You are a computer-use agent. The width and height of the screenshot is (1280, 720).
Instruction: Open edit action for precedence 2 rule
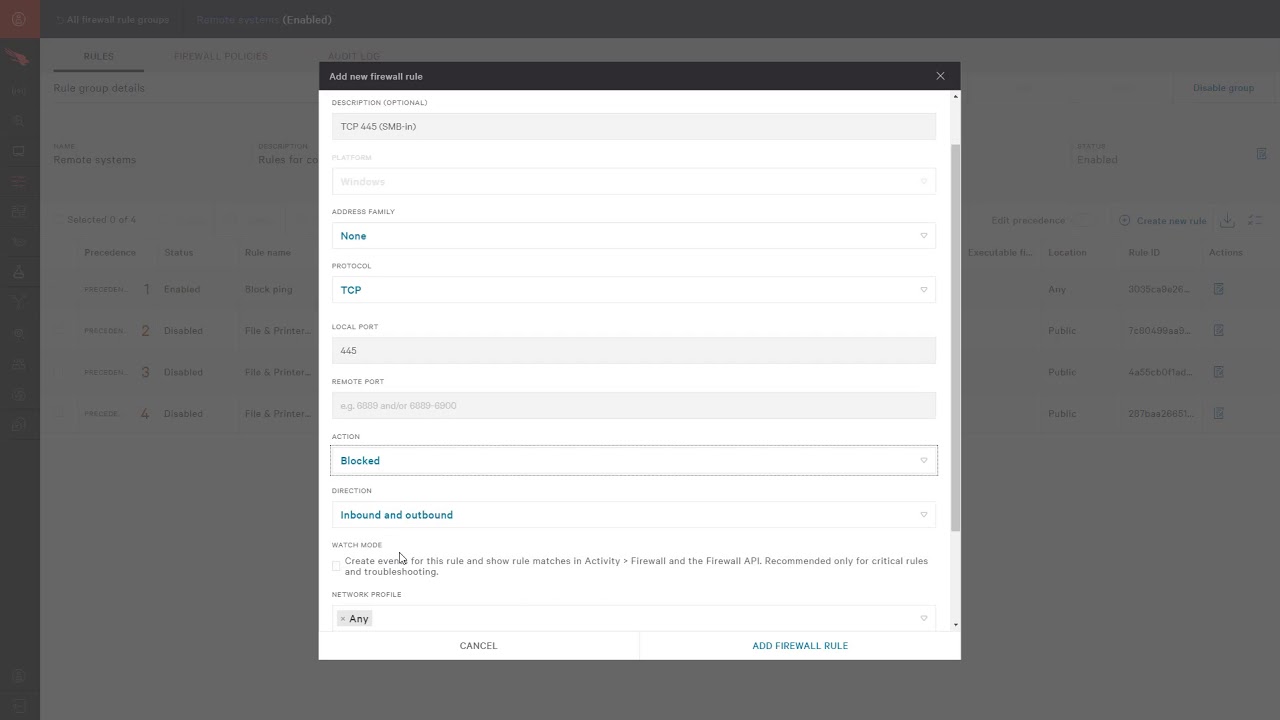(x=1218, y=330)
